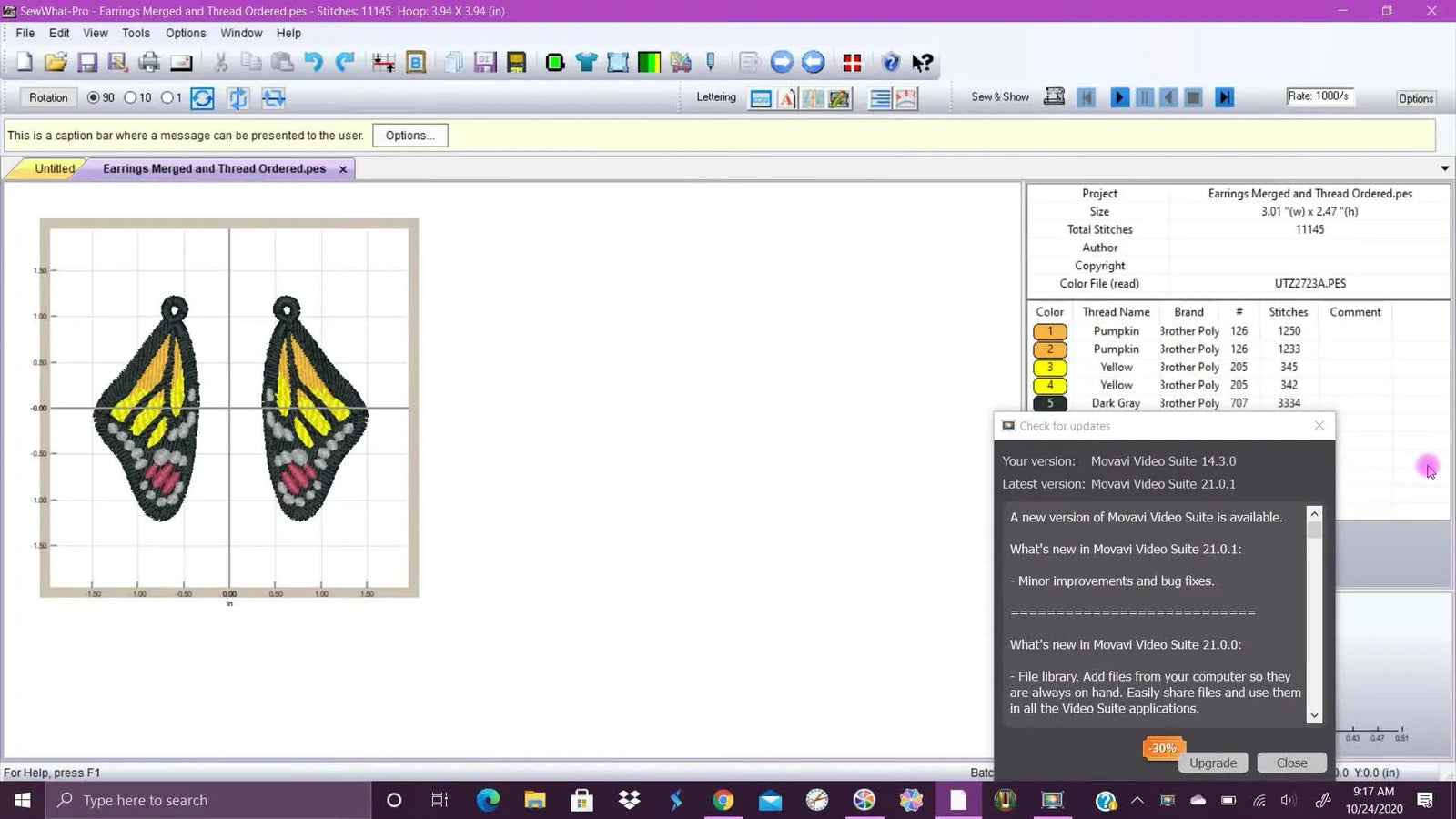The height and width of the screenshot is (819, 1456).
Task: Click the Thread Name column header
Action: [x=1117, y=312]
